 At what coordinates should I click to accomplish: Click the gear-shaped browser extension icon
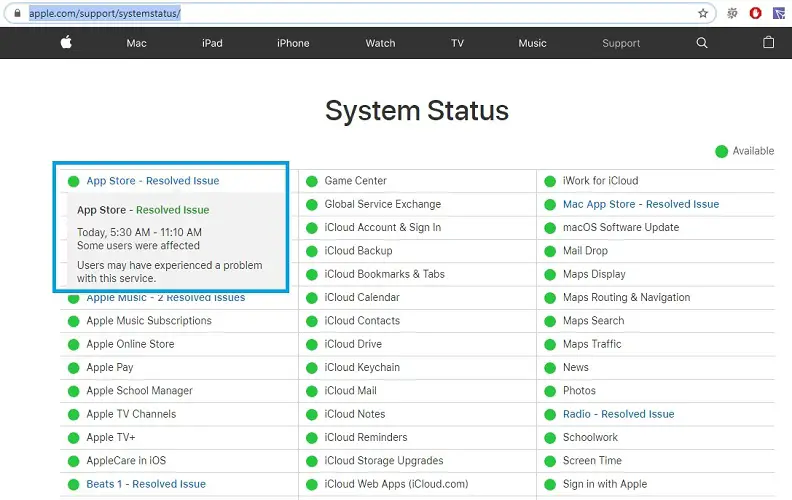732,13
